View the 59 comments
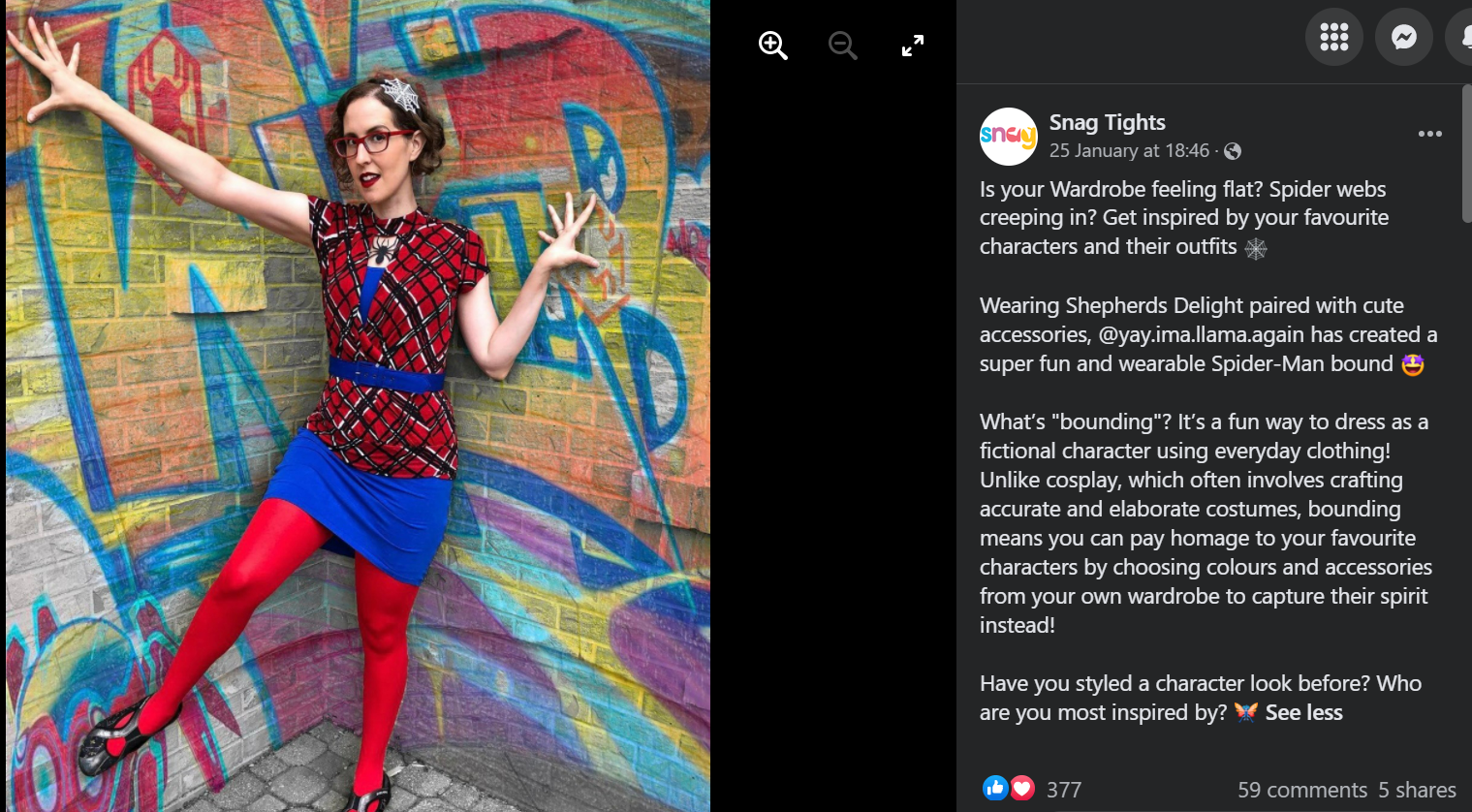This screenshot has width=1472, height=812. click(x=1301, y=790)
